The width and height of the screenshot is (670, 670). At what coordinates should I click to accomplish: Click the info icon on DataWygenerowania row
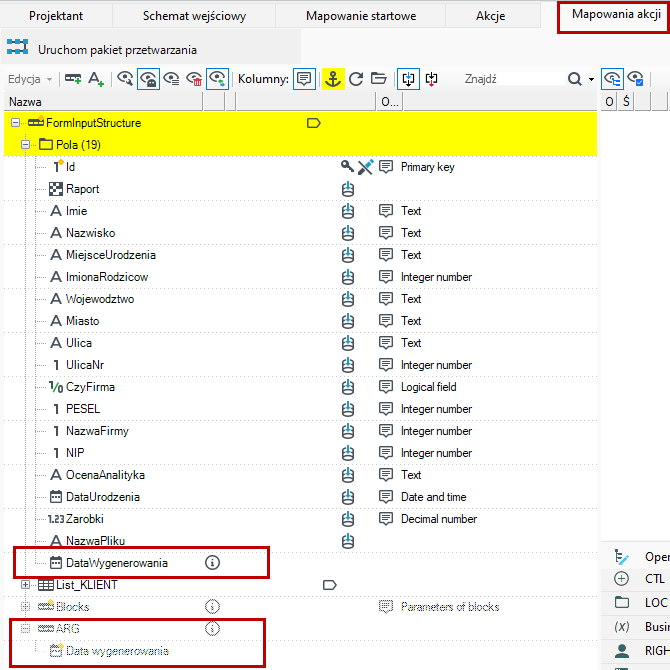click(x=212, y=563)
